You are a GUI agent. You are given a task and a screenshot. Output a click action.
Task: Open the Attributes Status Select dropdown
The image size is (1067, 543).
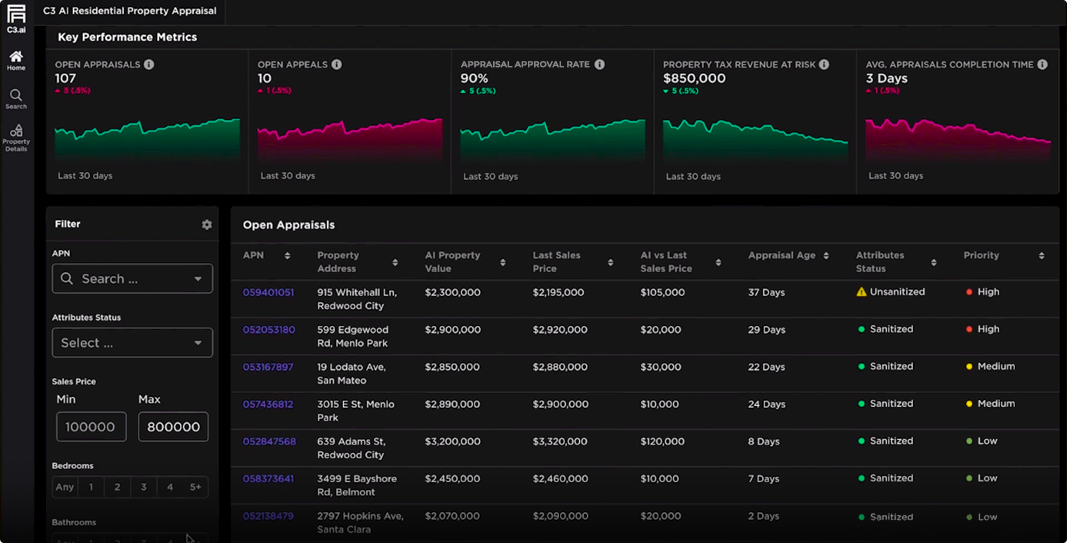(132, 343)
